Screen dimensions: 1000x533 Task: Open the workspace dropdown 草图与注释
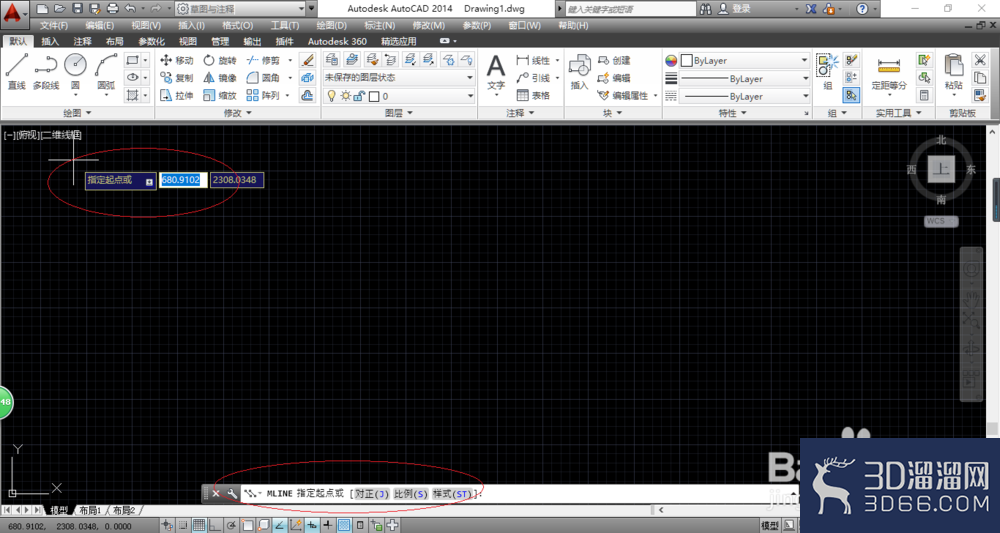point(240,9)
